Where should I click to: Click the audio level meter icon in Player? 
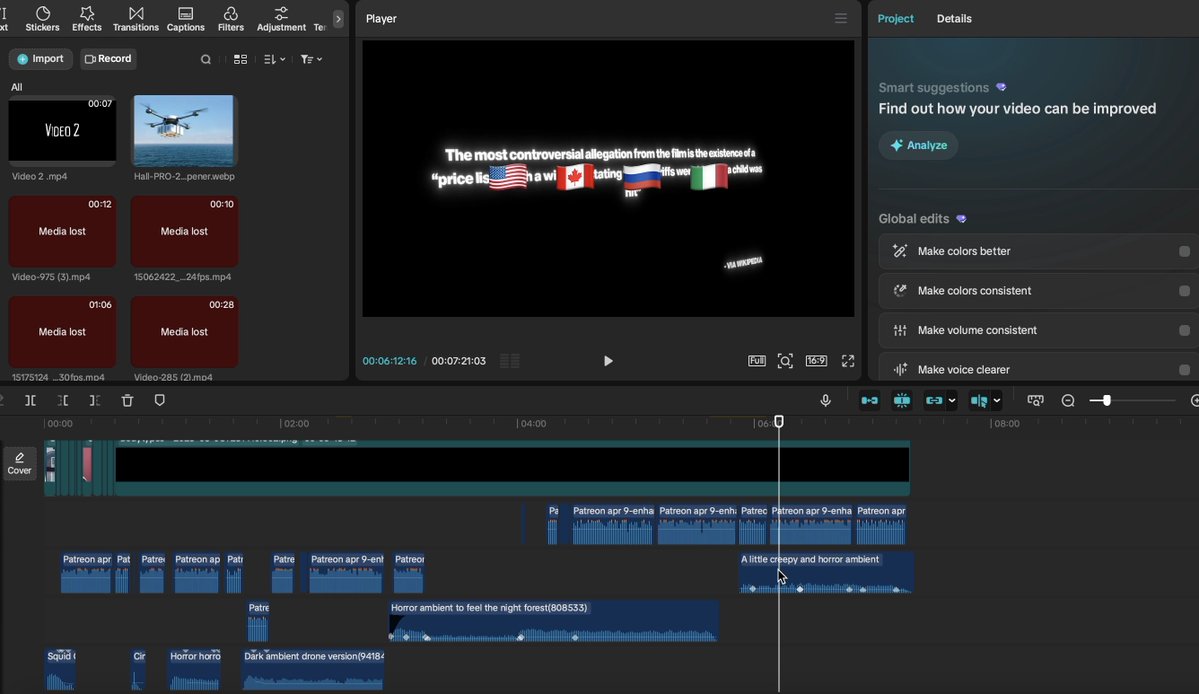(x=510, y=361)
